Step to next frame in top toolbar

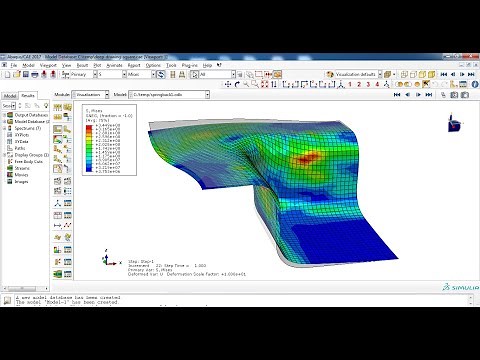click(x=462, y=74)
